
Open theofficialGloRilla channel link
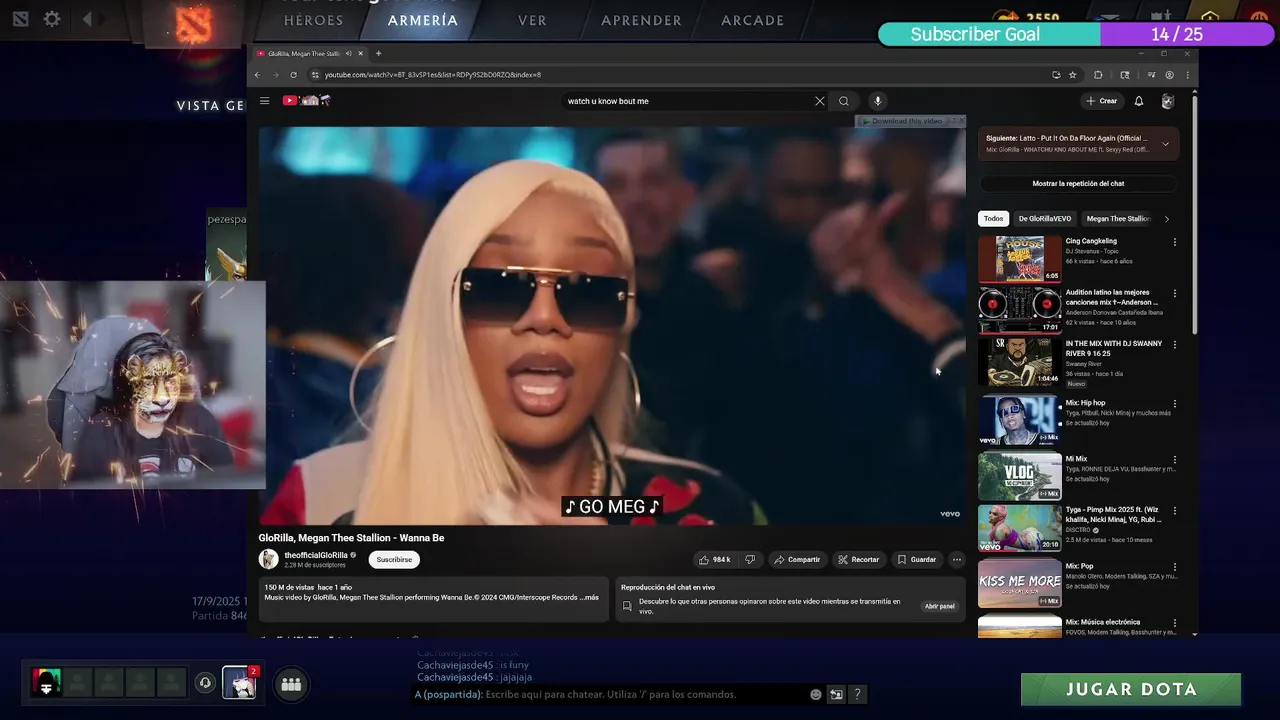pos(315,555)
